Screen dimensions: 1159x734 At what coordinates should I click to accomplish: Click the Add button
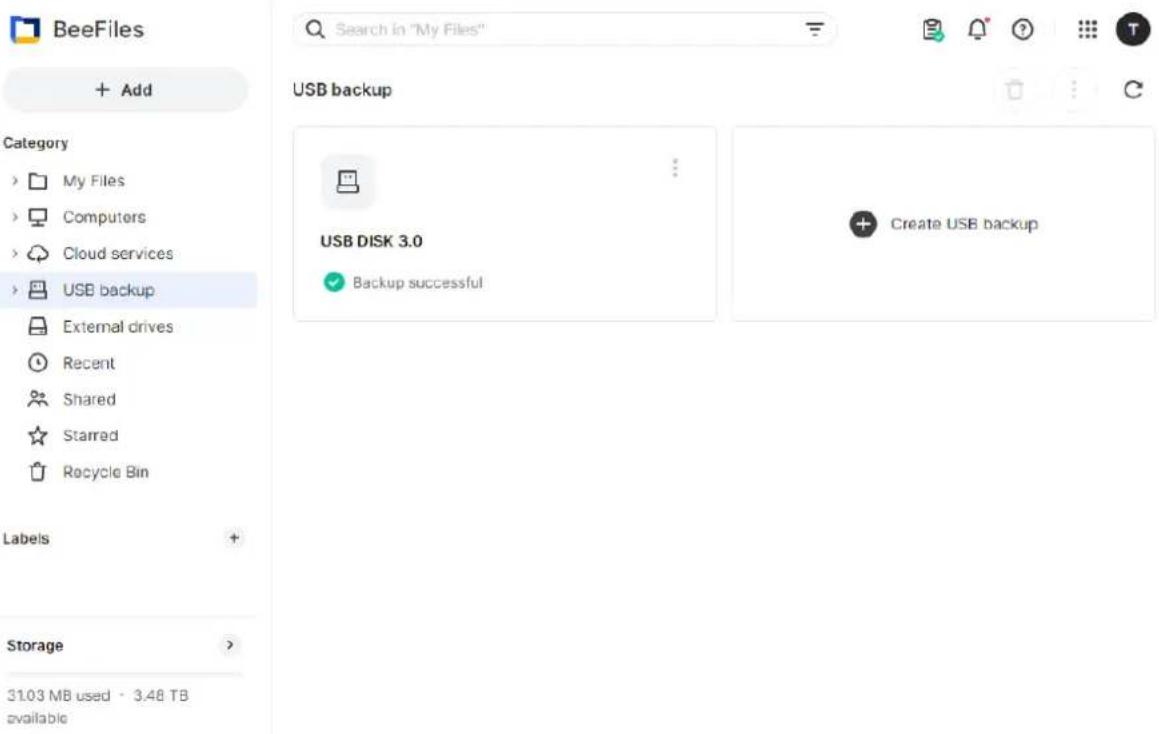point(125,89)
